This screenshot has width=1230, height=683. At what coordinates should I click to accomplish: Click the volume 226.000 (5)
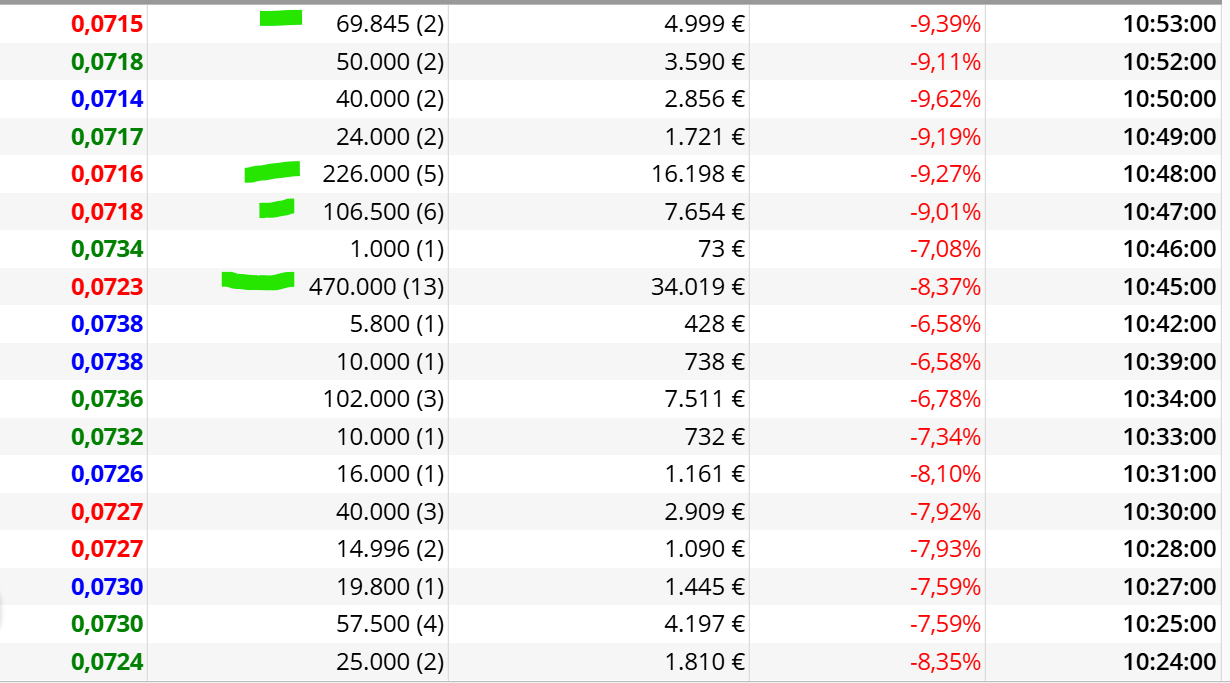383,174
